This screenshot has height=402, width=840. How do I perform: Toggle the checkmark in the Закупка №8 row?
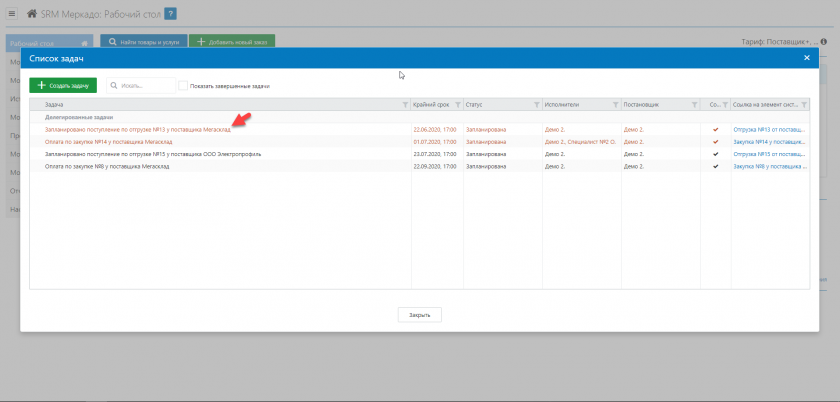(714, 166)
